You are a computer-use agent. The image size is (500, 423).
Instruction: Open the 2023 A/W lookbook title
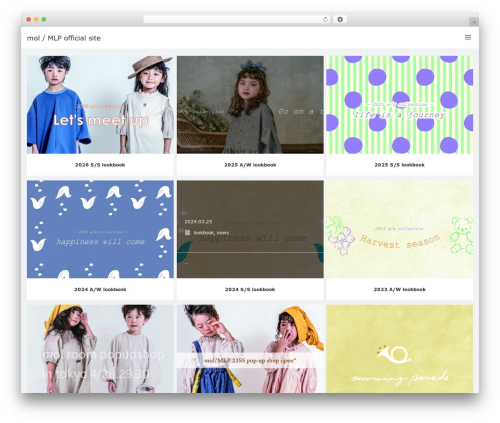coord(399,289)
